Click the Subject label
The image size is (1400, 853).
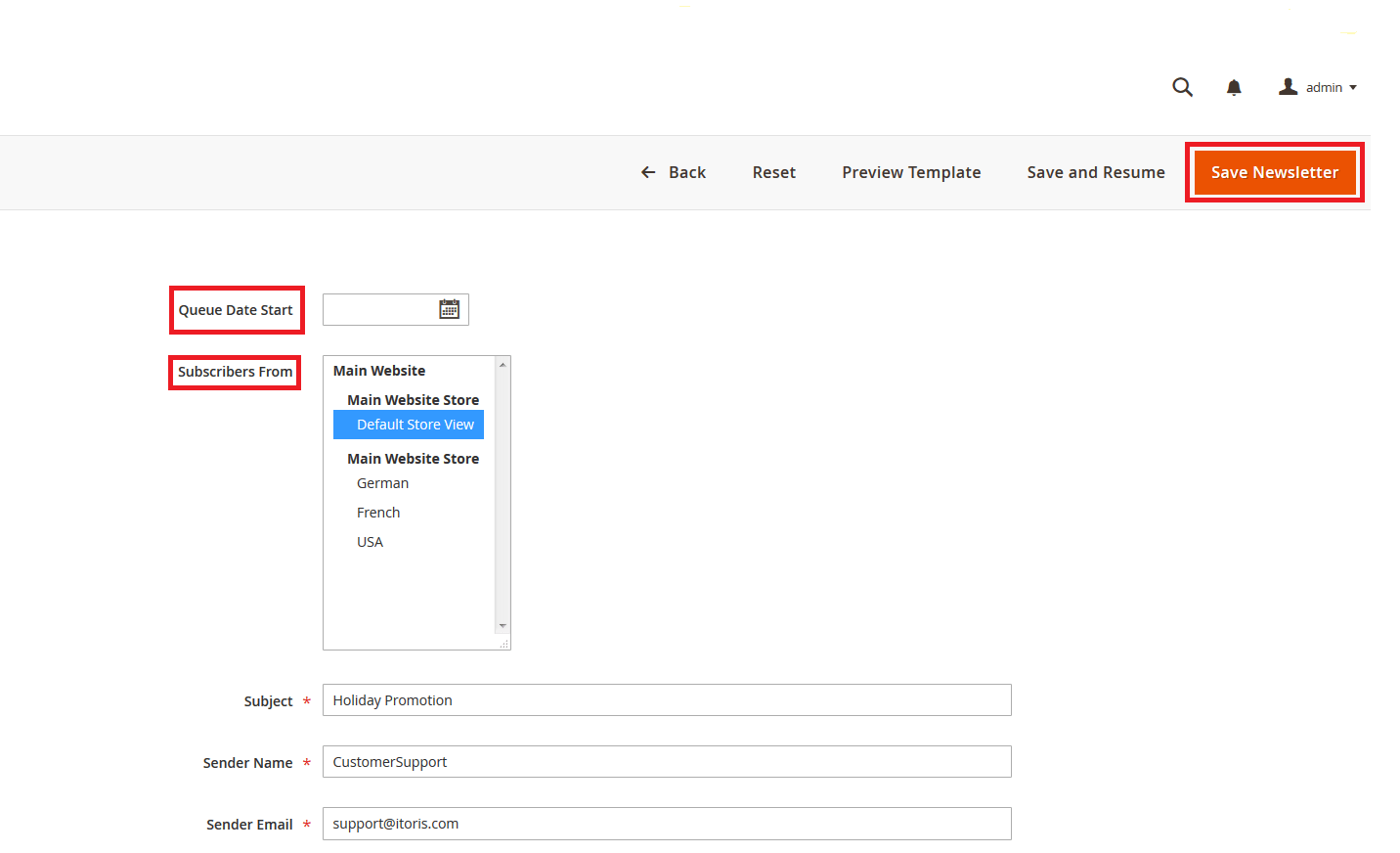[x=268, y=701]
